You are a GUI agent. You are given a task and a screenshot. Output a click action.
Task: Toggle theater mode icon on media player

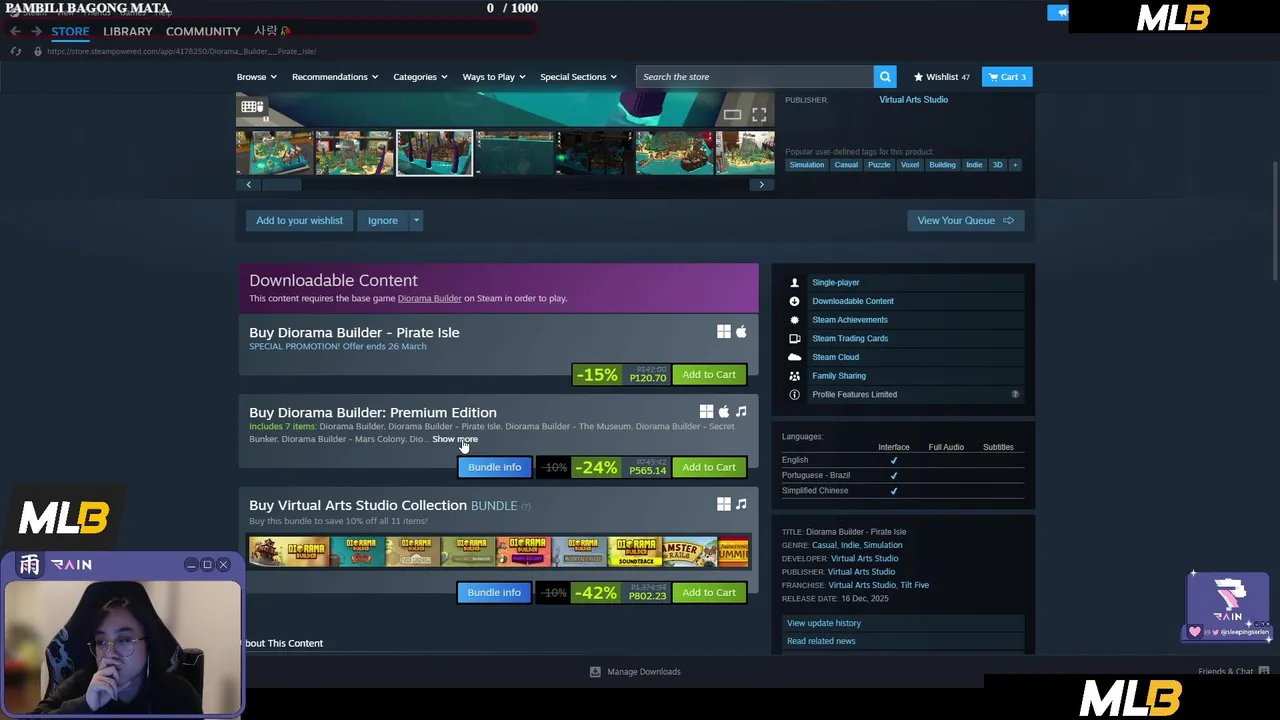pyautogui.click(x=732, y=115)
